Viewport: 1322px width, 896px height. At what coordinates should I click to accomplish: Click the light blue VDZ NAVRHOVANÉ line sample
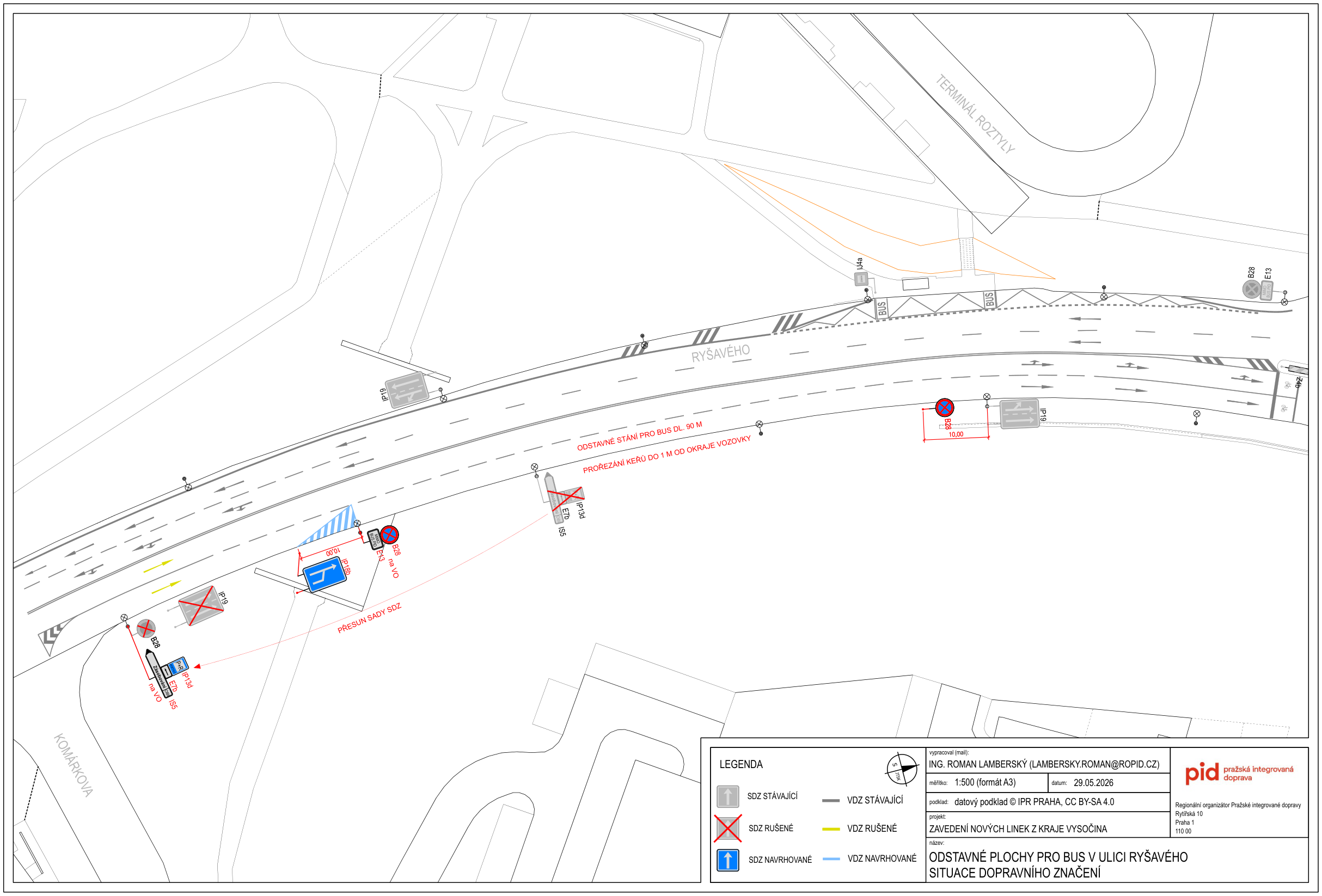click(x=831, y=858)
